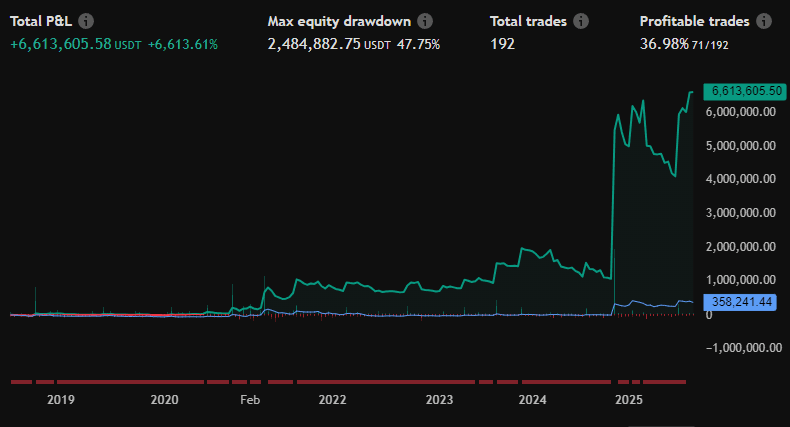
Task: Click the 2019 label on time axis
Action: coord(61,400)
